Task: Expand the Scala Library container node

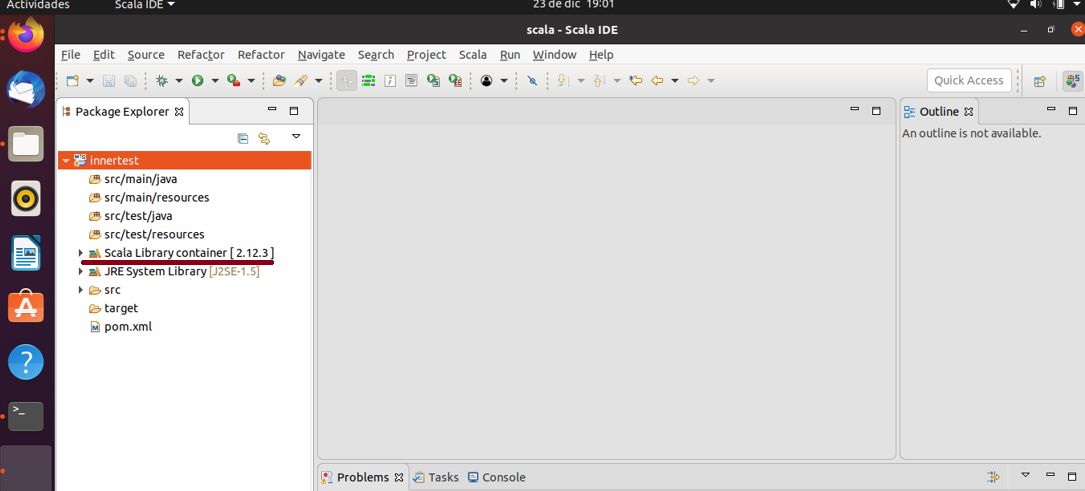Action: pyautogui.click(x=80, y=253)
